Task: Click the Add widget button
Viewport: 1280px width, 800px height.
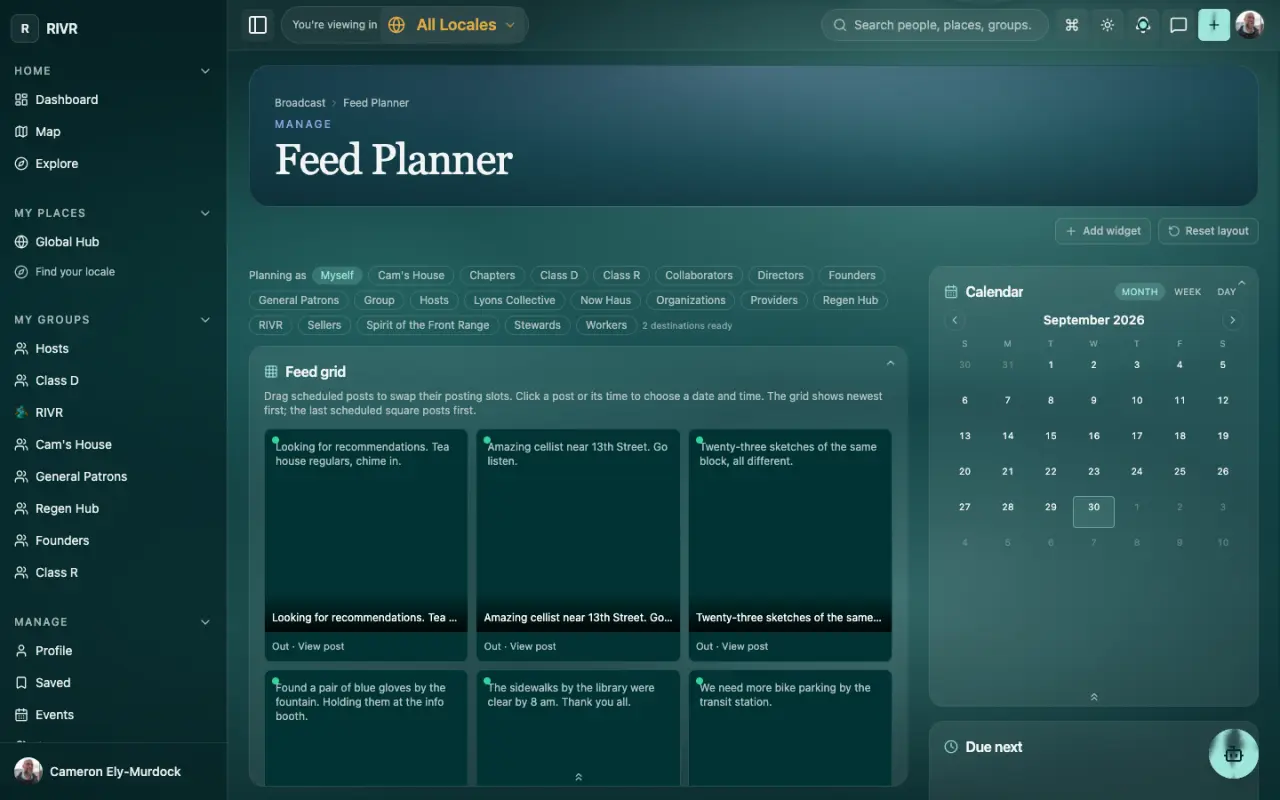Action: pos(1103,231)
